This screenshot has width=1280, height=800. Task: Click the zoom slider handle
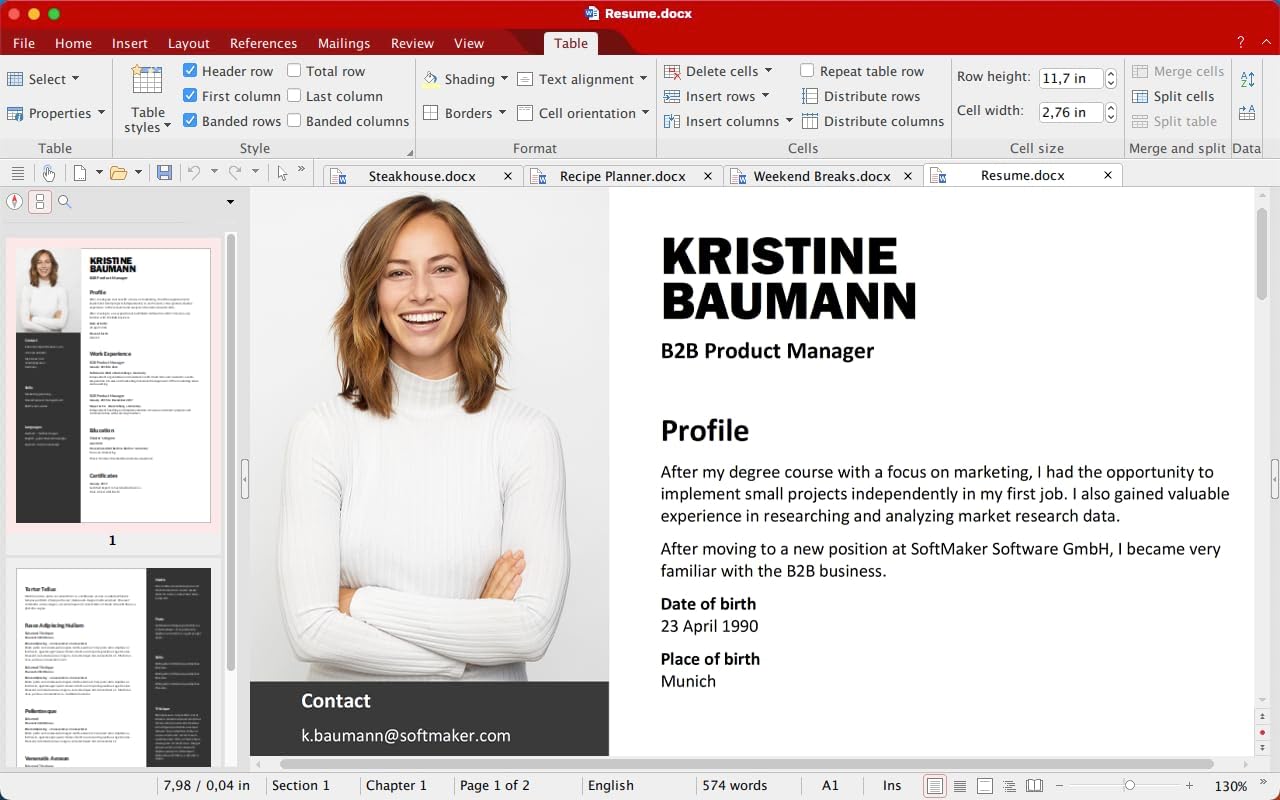click(1129, 786)
